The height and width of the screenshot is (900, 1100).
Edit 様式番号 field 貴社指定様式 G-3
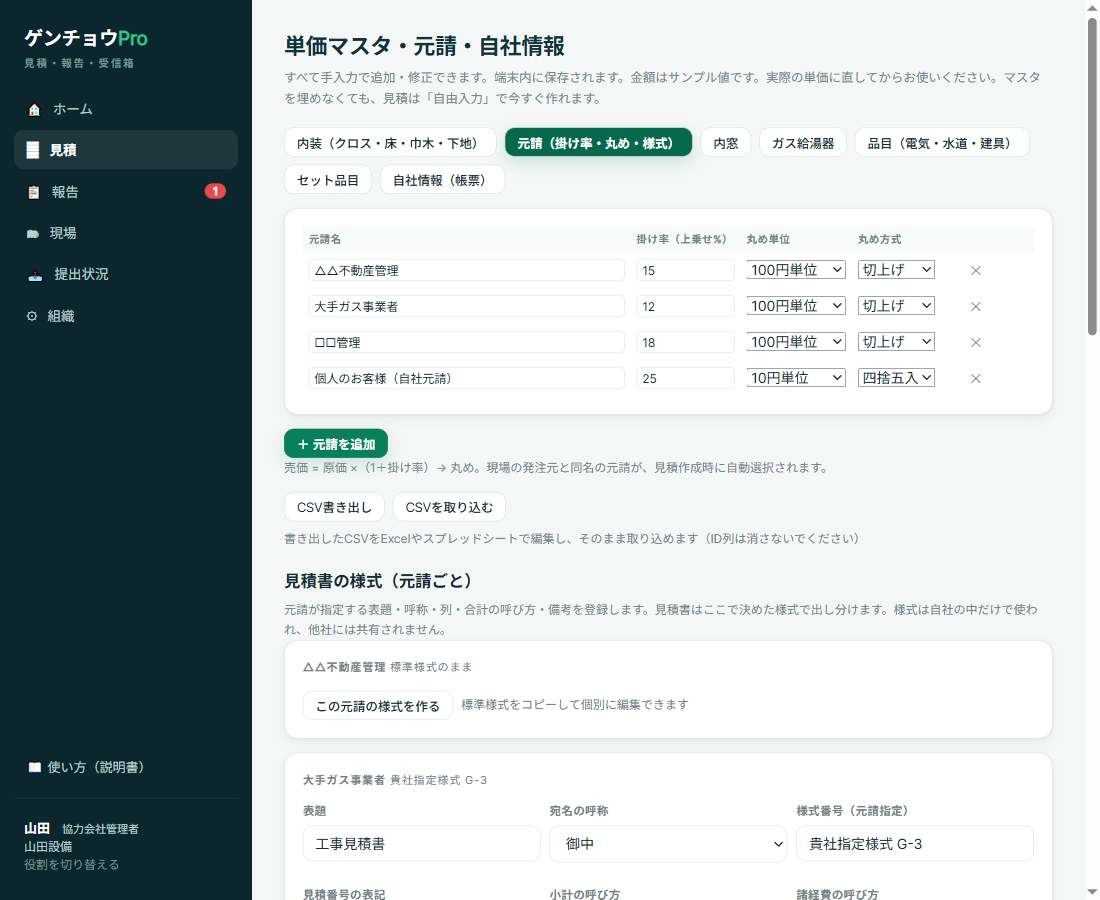click(914, 844)
